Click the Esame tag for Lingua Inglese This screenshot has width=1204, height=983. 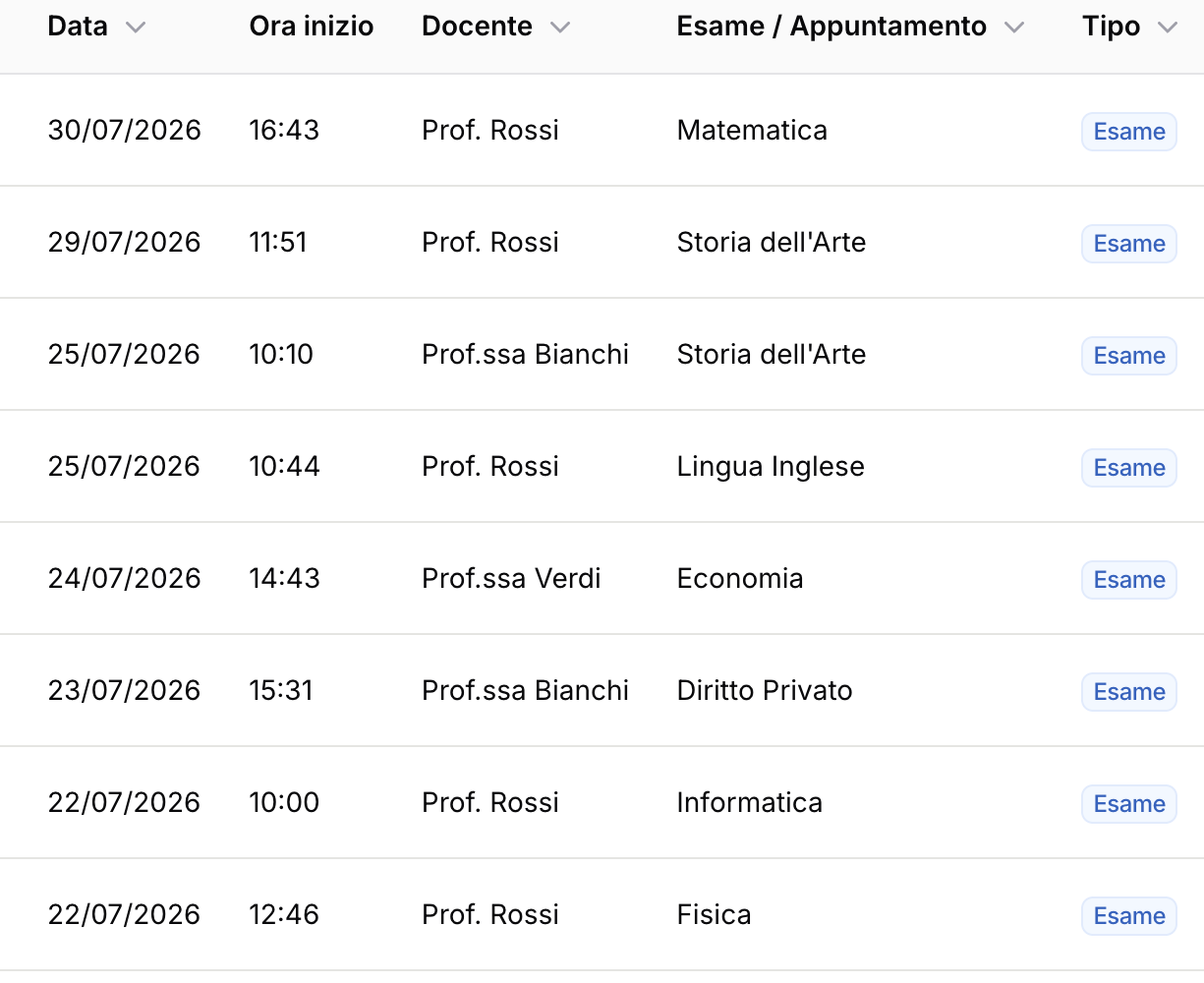(1129, 468)
